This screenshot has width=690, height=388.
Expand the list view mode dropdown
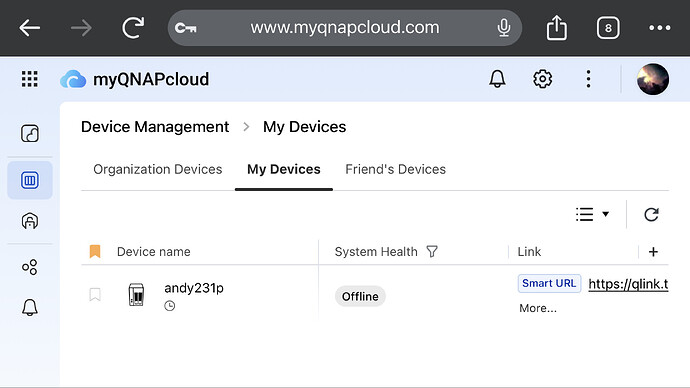pyautogui.click(x=592, y=214)
